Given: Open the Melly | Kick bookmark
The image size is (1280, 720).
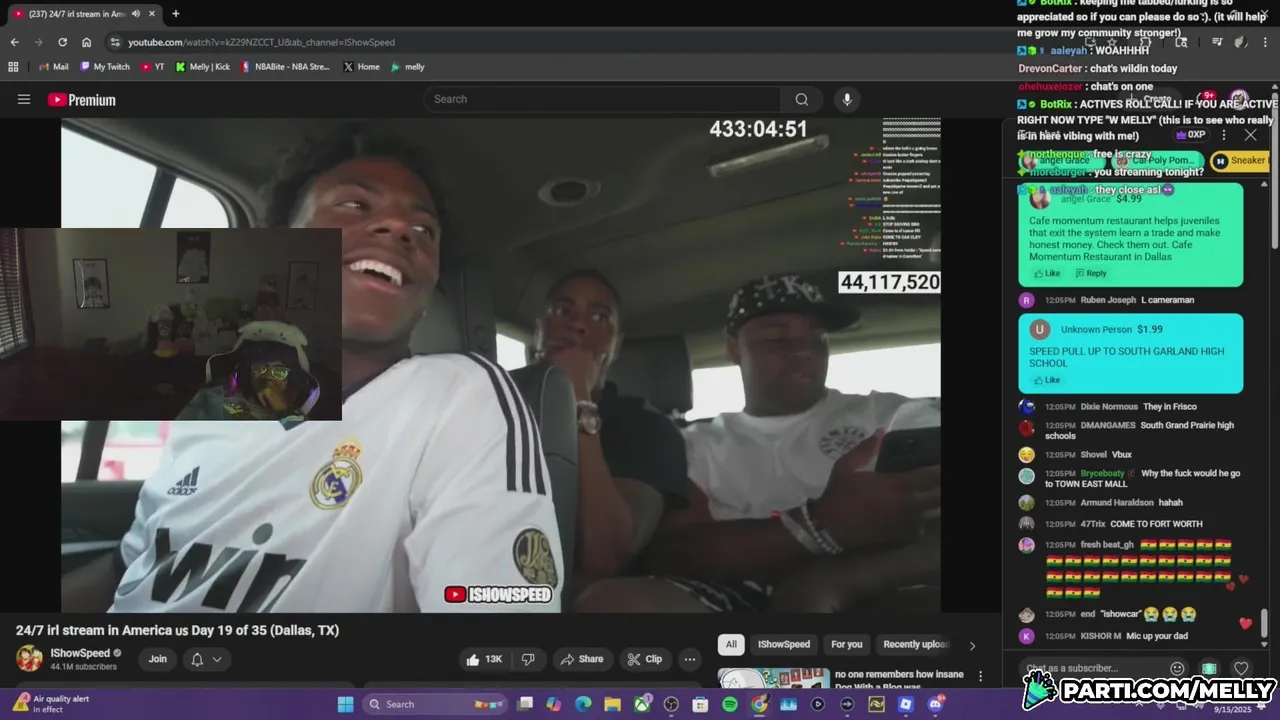Looking at the screenshot, I should coord(202,67).
